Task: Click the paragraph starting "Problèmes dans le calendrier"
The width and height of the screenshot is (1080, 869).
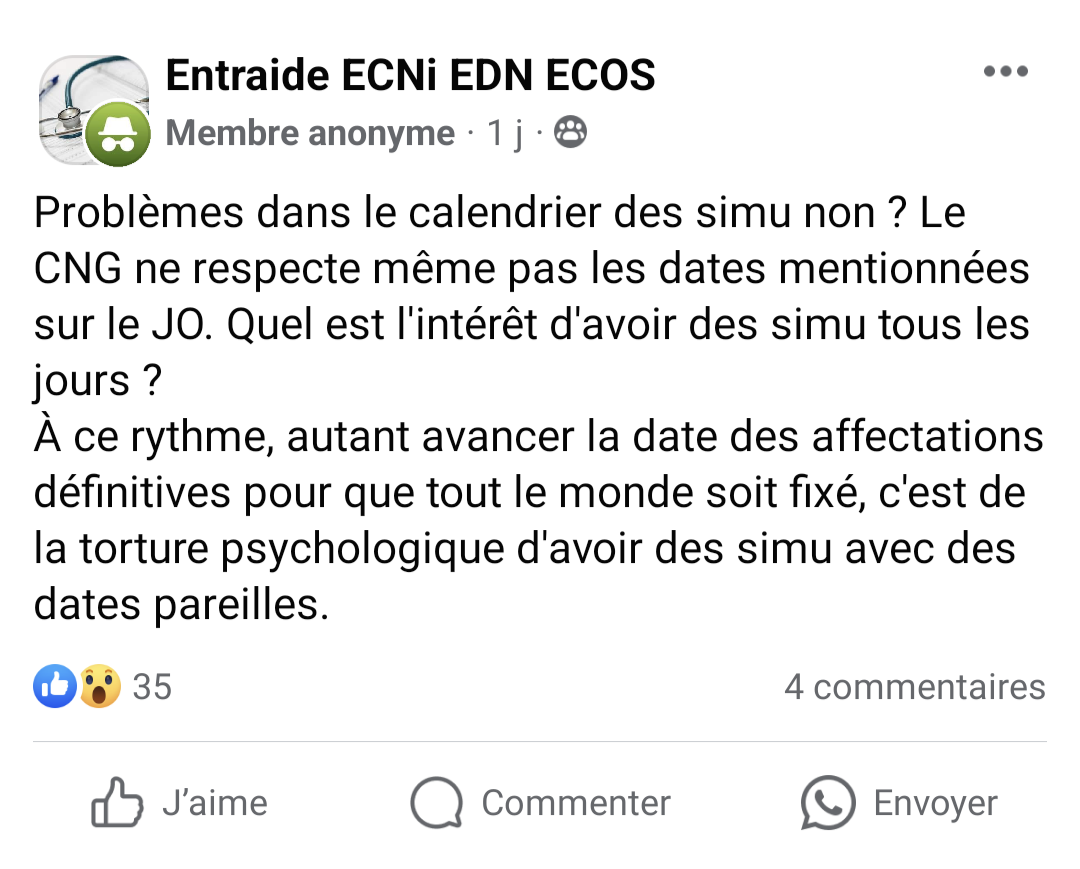Action: (530, 297)
